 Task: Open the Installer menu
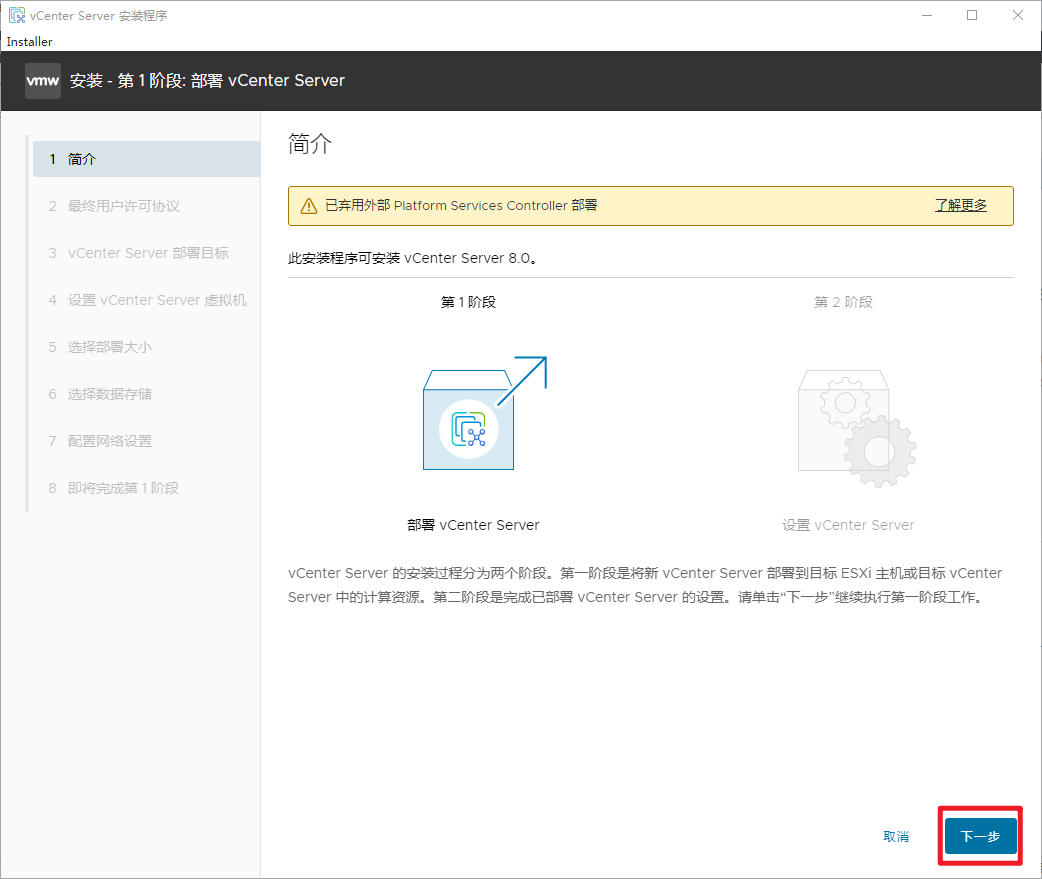click(29, 42)
